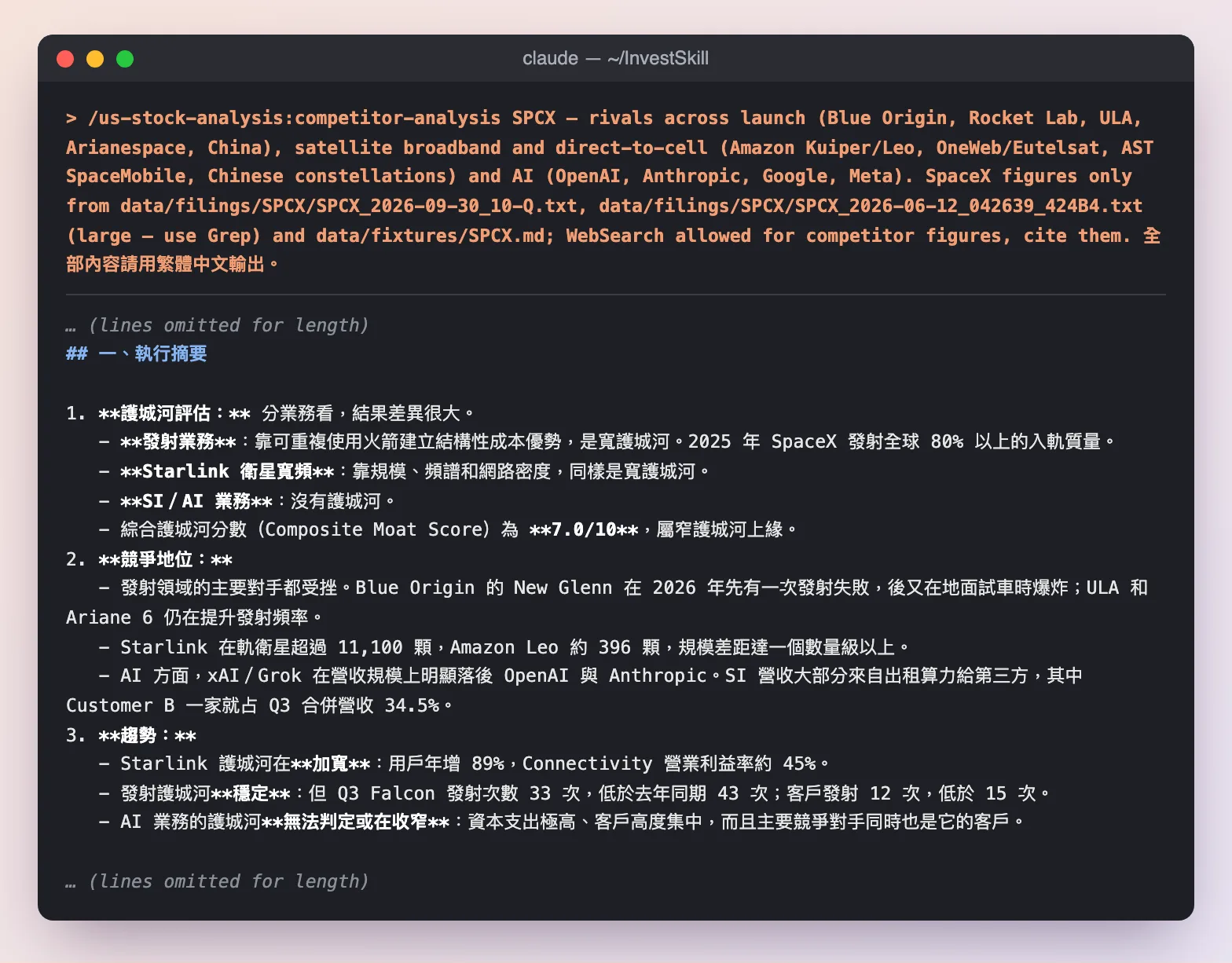Click the '部內容請用繁體中文輸出' text

click(x=165, y=264)
